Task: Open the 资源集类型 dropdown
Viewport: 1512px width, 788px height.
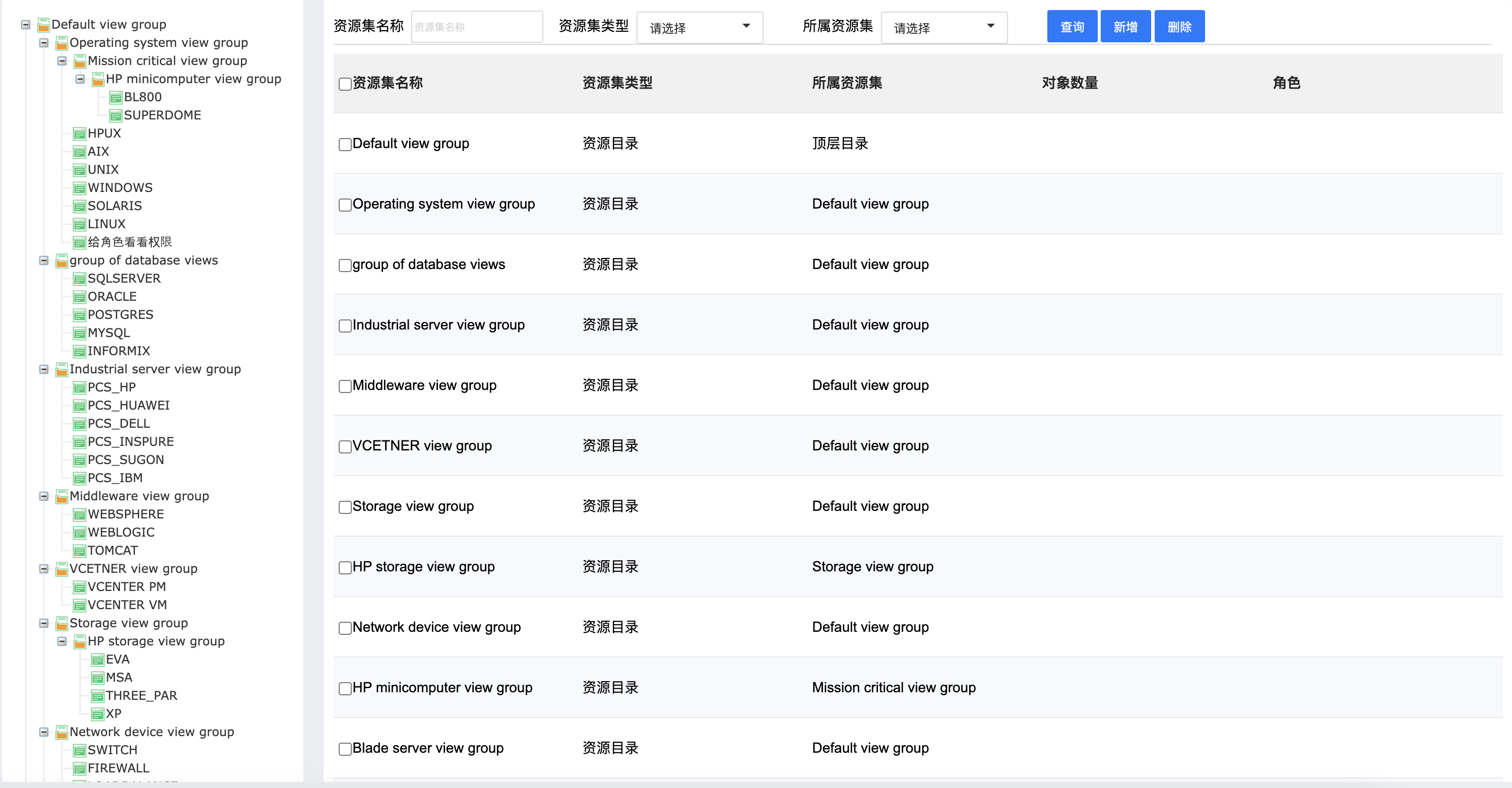Action: [x=700, y=27]
